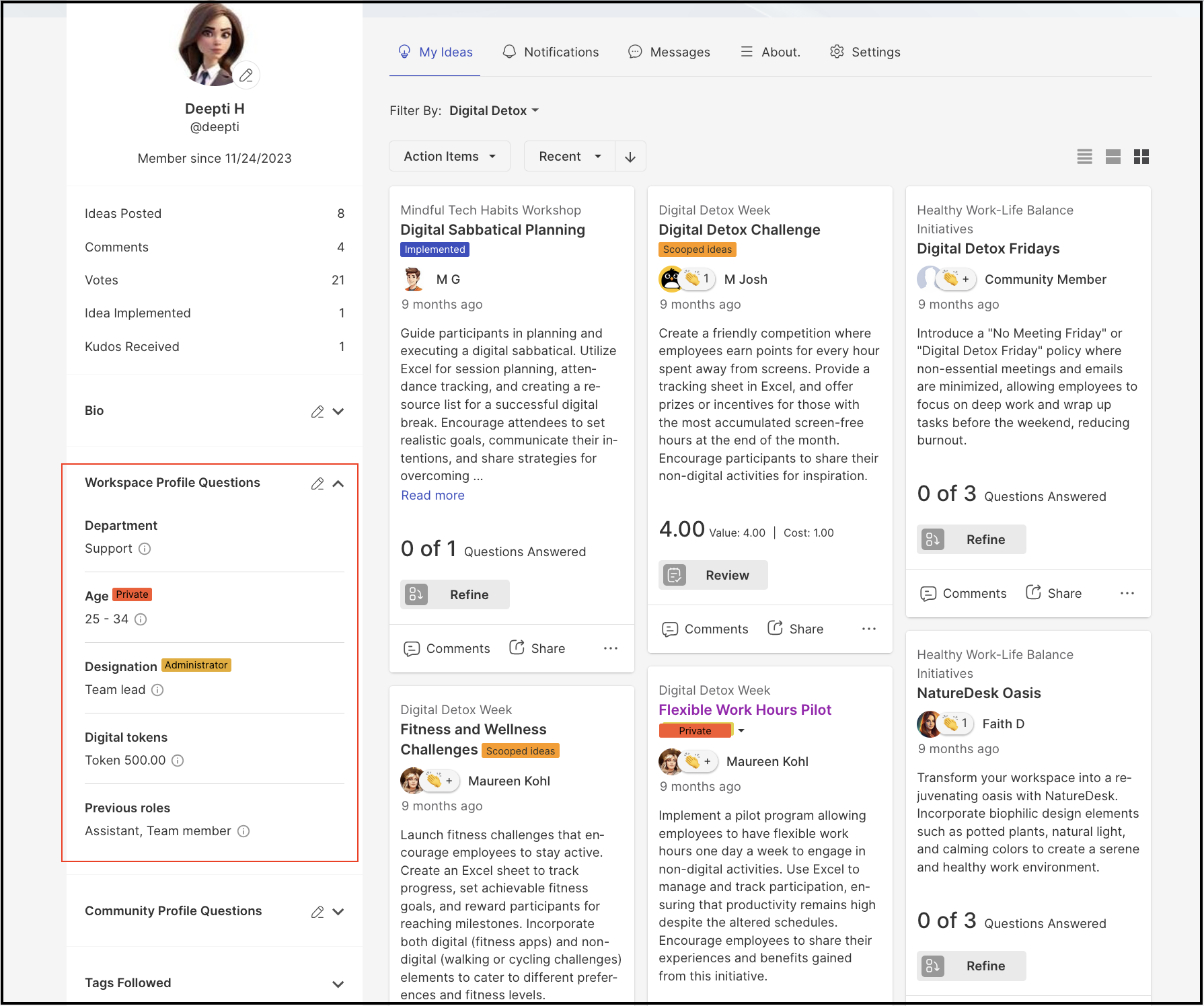Give kudos on Digital Detox Fridays idea
Viewport: 1204px width, 1006px height.
pyautogui.click(x=956, y=278)
